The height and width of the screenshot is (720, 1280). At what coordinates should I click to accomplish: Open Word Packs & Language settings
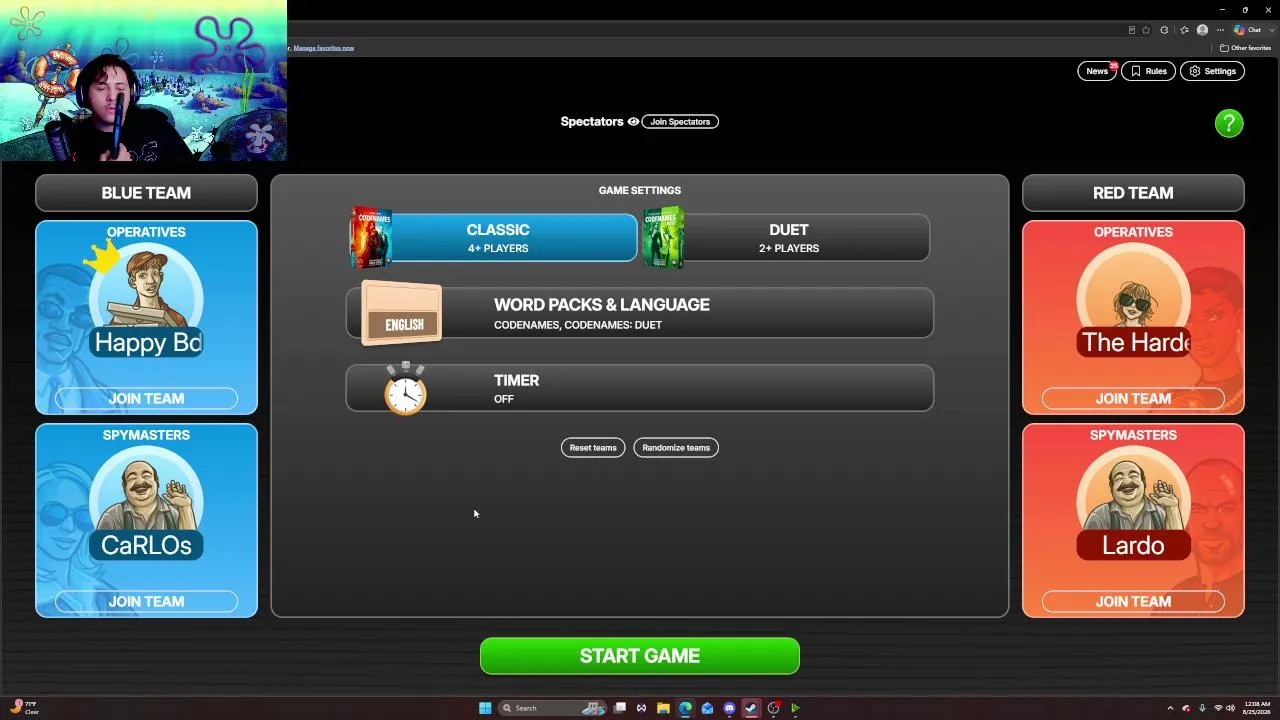point(640,314)
